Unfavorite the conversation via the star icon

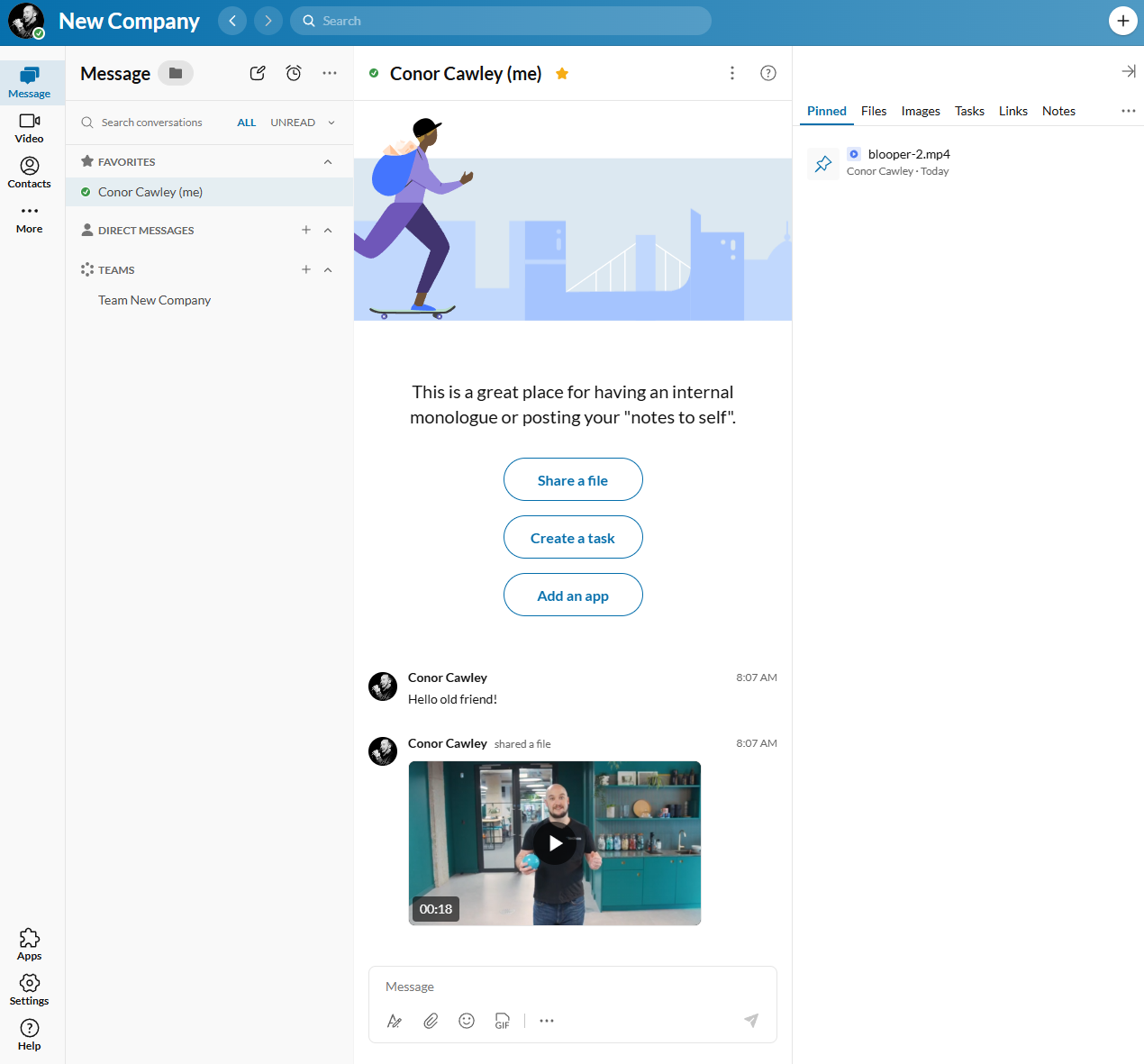click(x=561, y=74)
